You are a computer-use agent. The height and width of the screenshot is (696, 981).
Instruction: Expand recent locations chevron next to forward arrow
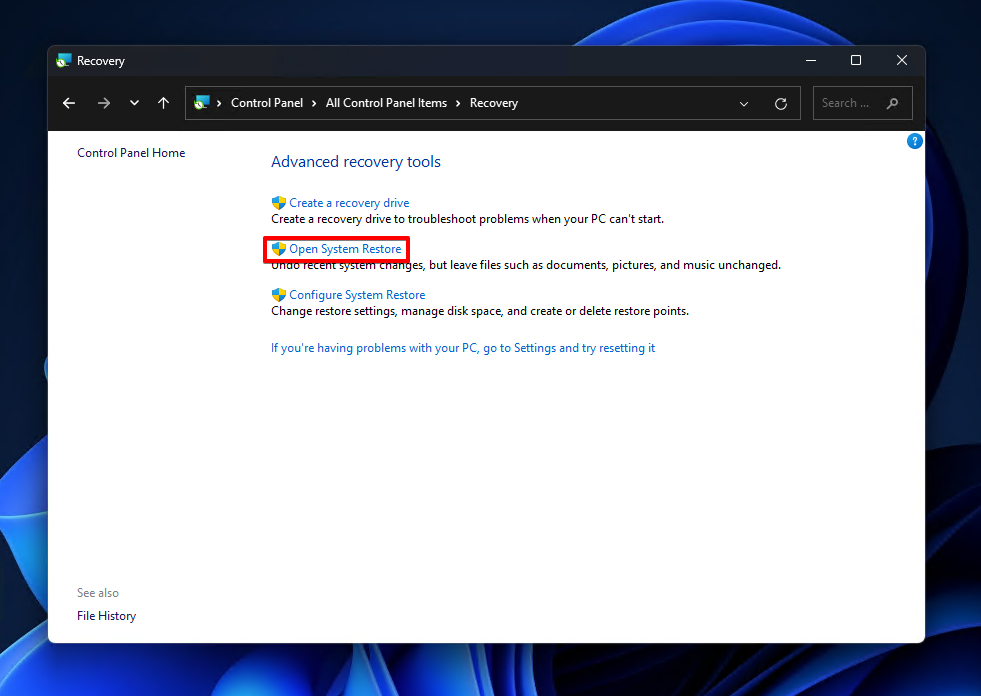click(x=133, y=103)
